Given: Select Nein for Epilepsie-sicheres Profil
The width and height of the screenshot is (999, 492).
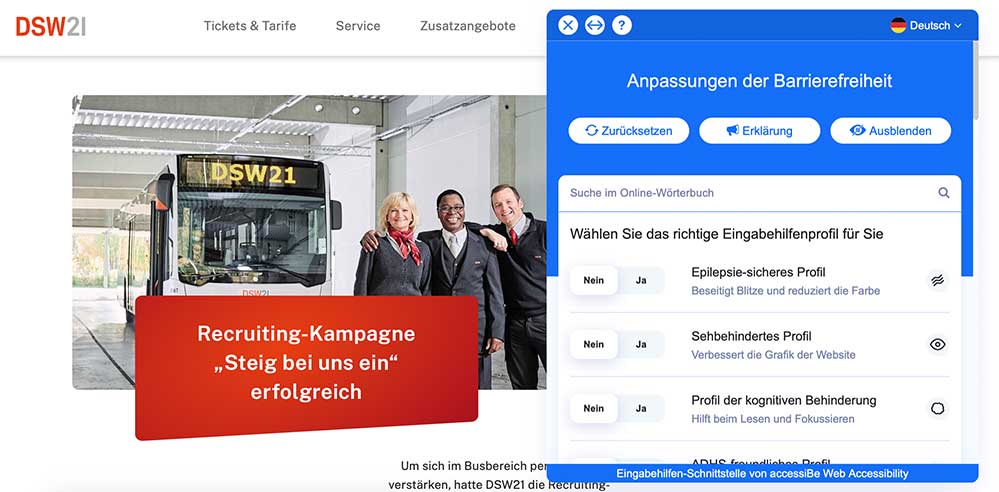Looking at the screenshot, I should tap(594, 280).
